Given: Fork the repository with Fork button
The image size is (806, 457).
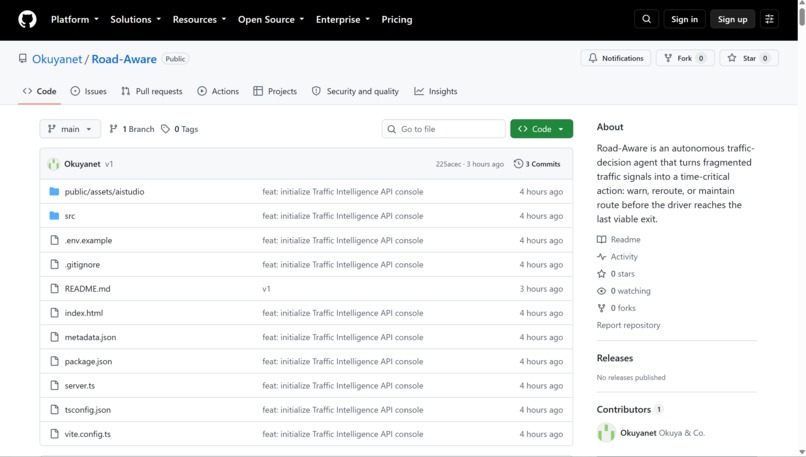Looking at the screenshot, I should pyautogui.click(x=685, y=58).
